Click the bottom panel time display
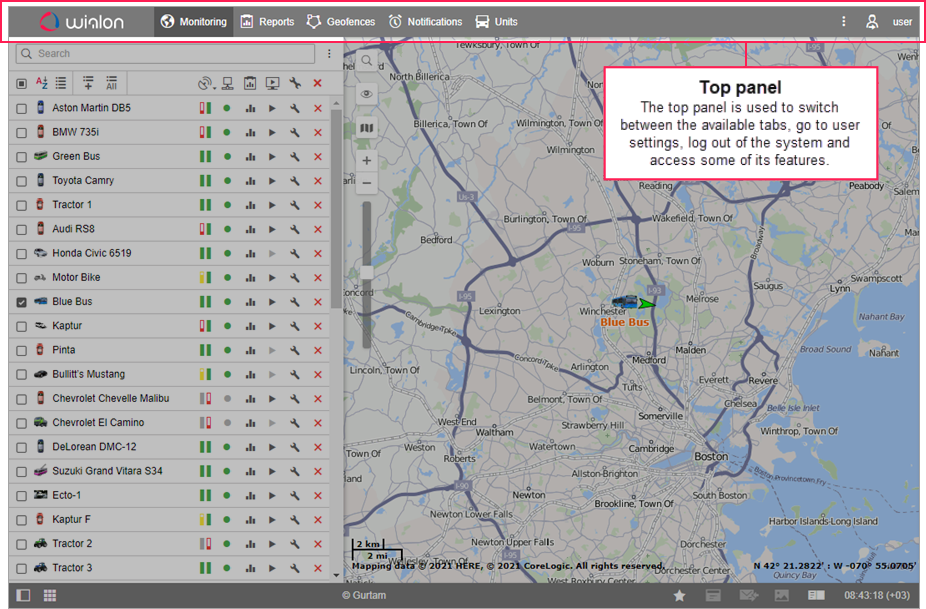Screen dimensions: 926x609 (x=876, y=595)
